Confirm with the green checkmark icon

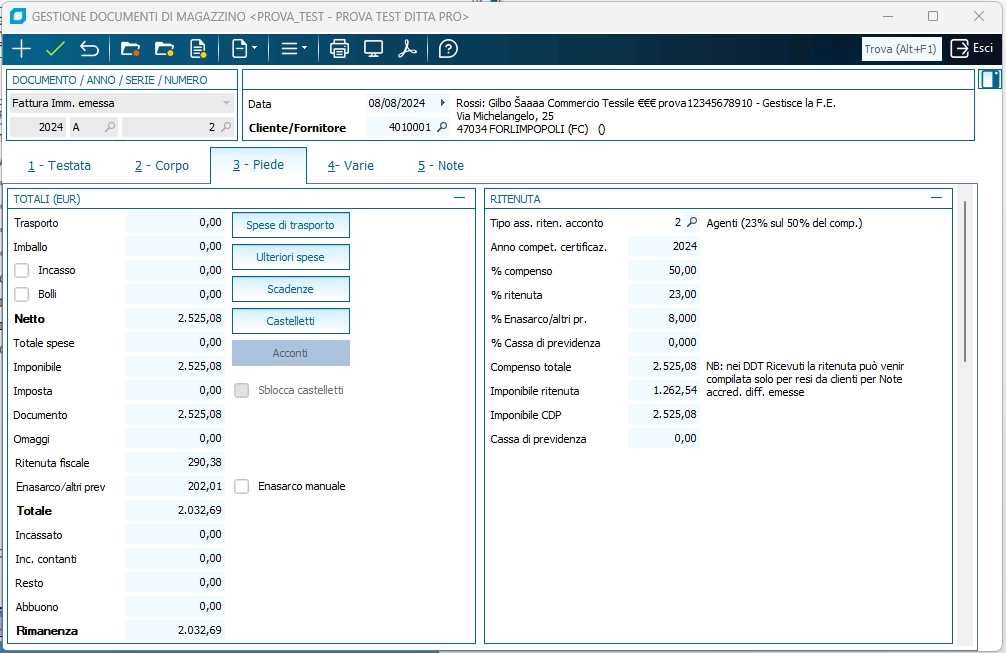coord(55,49)
